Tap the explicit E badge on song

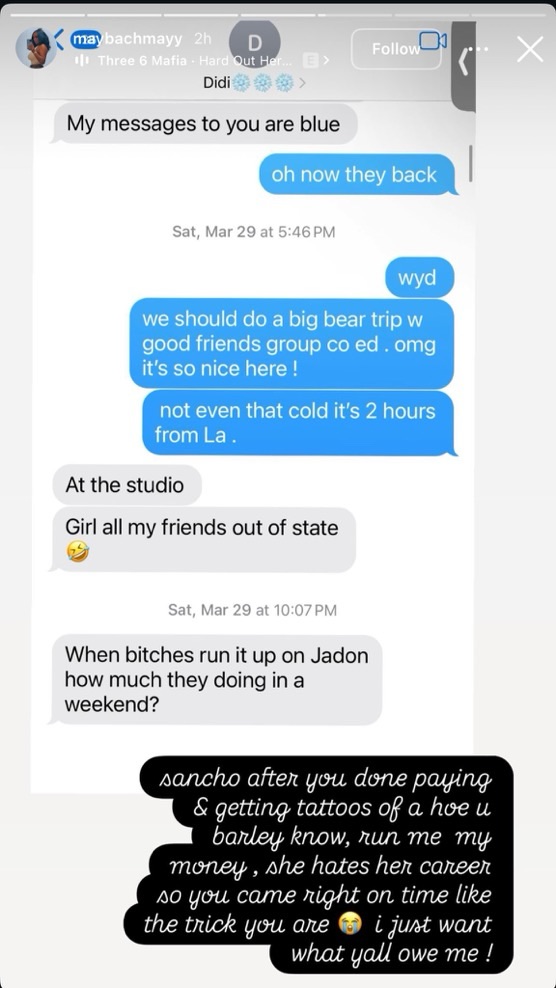[x=310, y=60]
